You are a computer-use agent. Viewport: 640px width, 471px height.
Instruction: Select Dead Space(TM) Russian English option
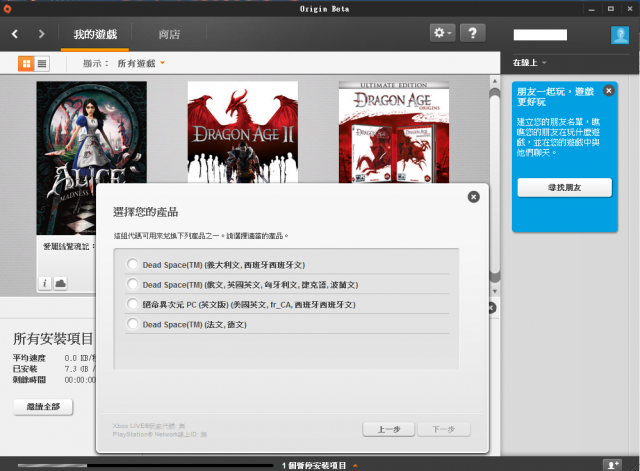tap(287, 284)
